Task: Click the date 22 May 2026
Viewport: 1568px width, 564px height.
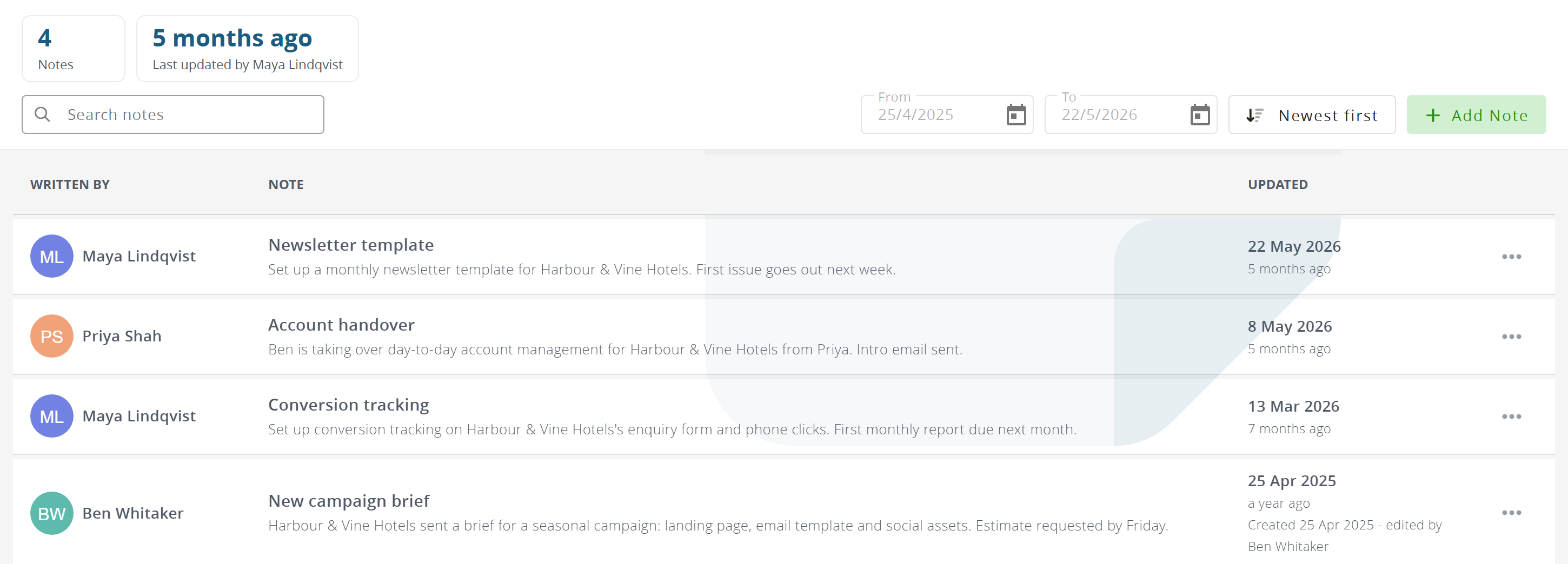Action: (x=1294, y=246)
